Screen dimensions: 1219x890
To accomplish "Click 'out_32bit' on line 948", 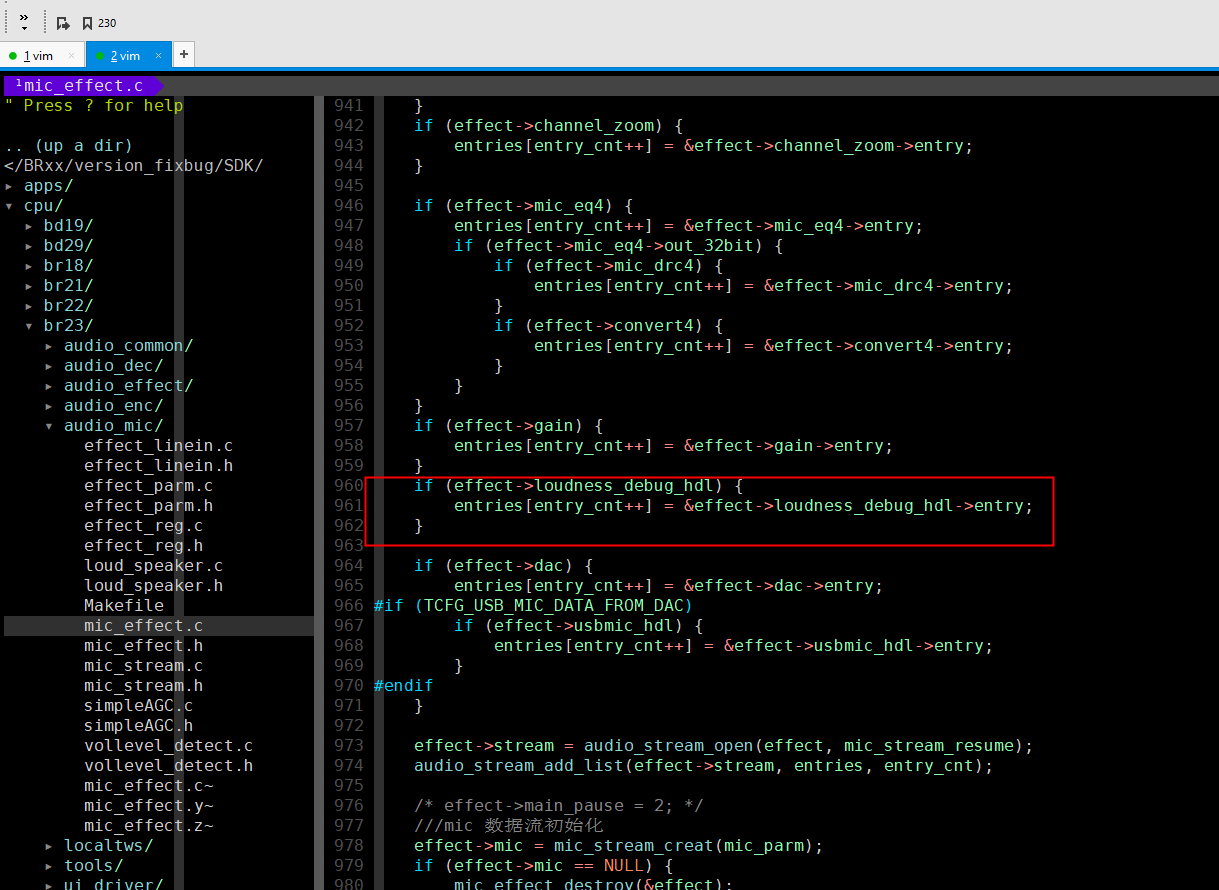I will [708, 246].
